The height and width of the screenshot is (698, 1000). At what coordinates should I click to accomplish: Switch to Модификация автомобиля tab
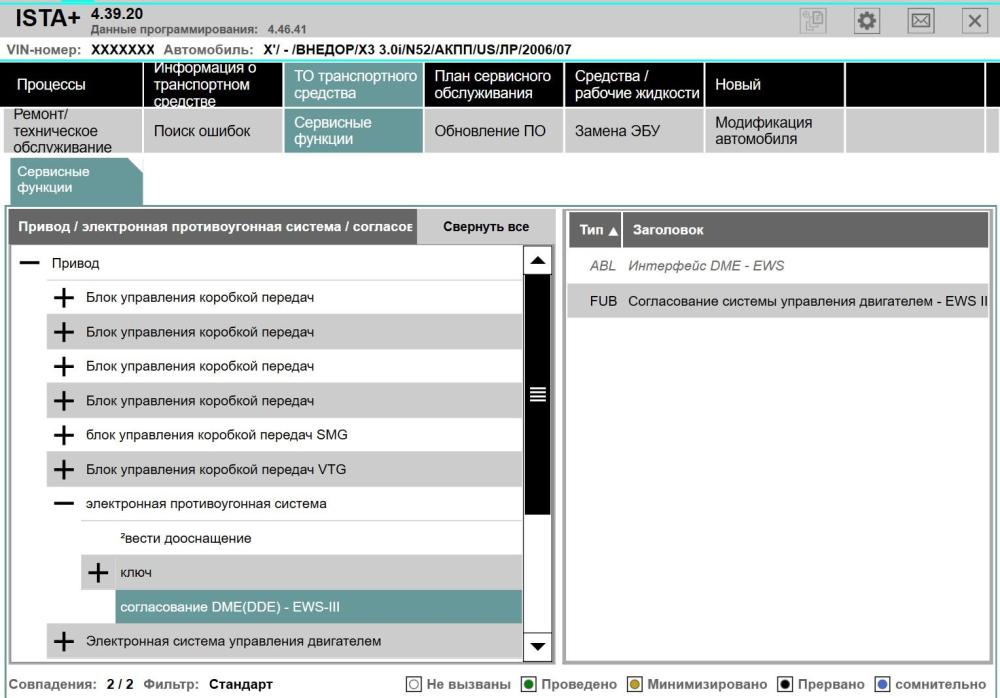click(x=774, y=131)
